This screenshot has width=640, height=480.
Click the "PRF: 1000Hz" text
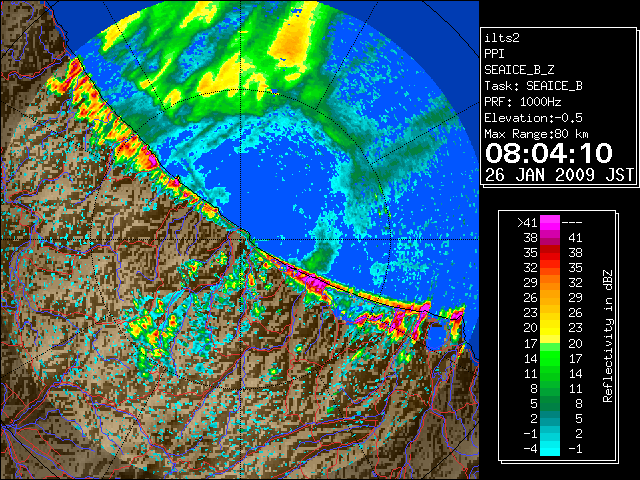[x=523, y=102]
